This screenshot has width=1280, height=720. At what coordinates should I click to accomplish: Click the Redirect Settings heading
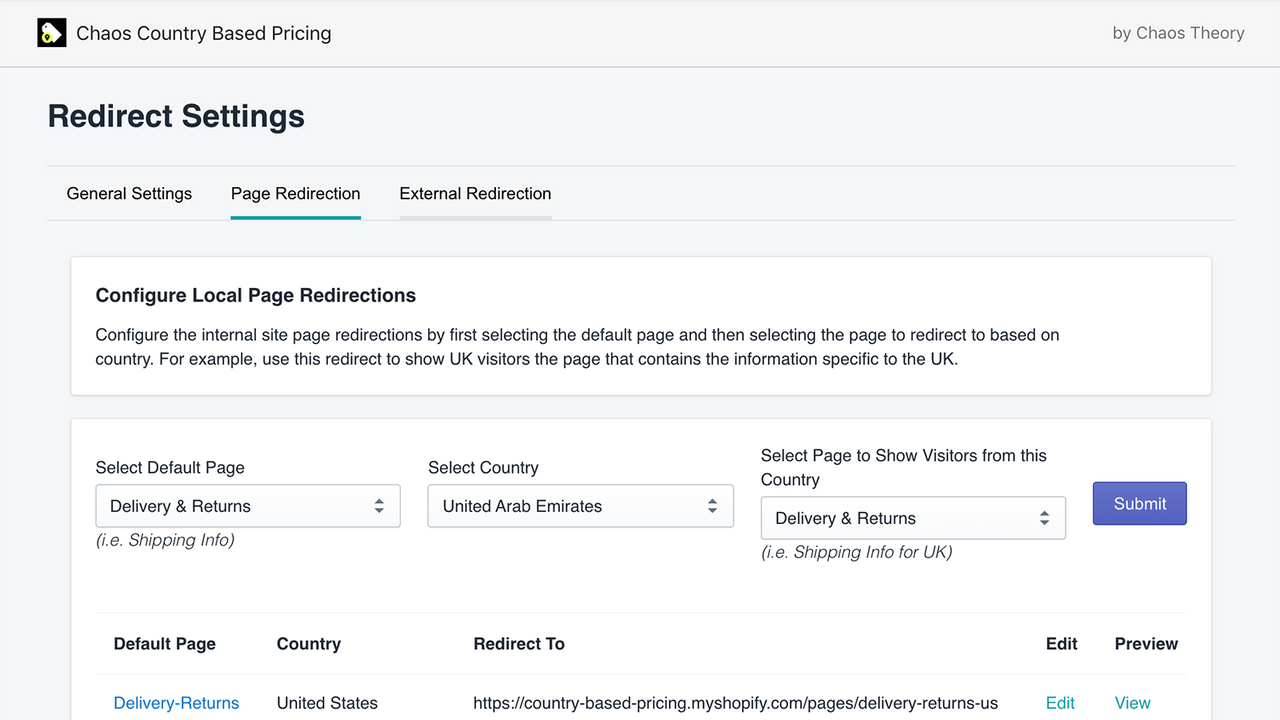point(176,116)
